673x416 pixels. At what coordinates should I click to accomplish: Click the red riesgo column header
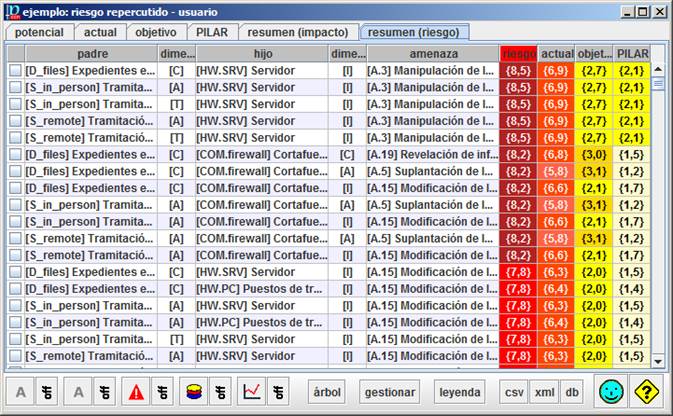point(518,53)
